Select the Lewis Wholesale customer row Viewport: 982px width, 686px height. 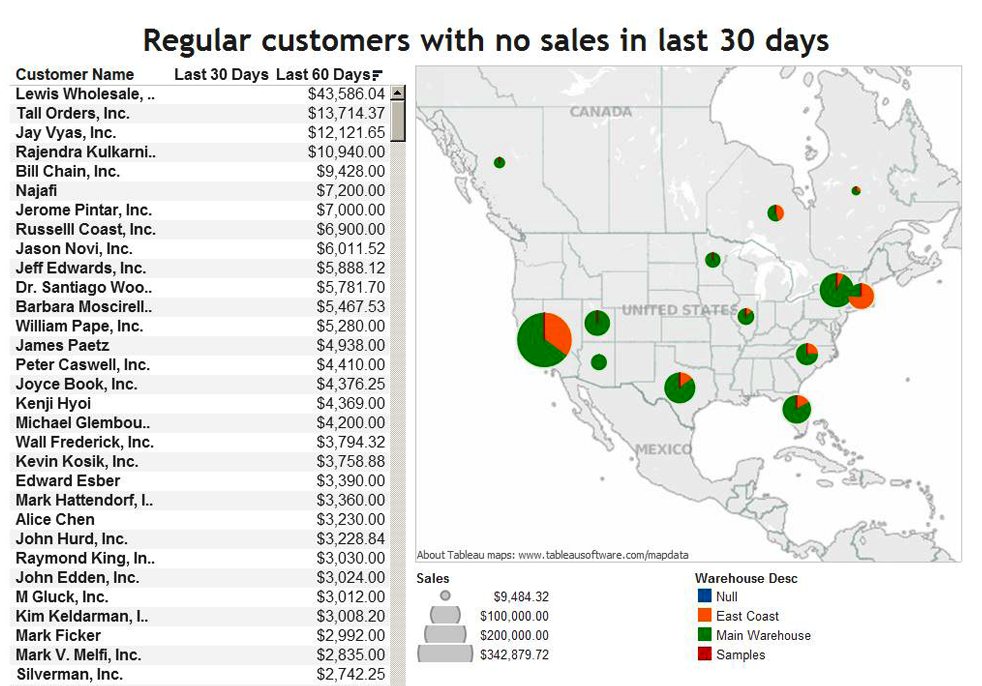tap(200, 94)
